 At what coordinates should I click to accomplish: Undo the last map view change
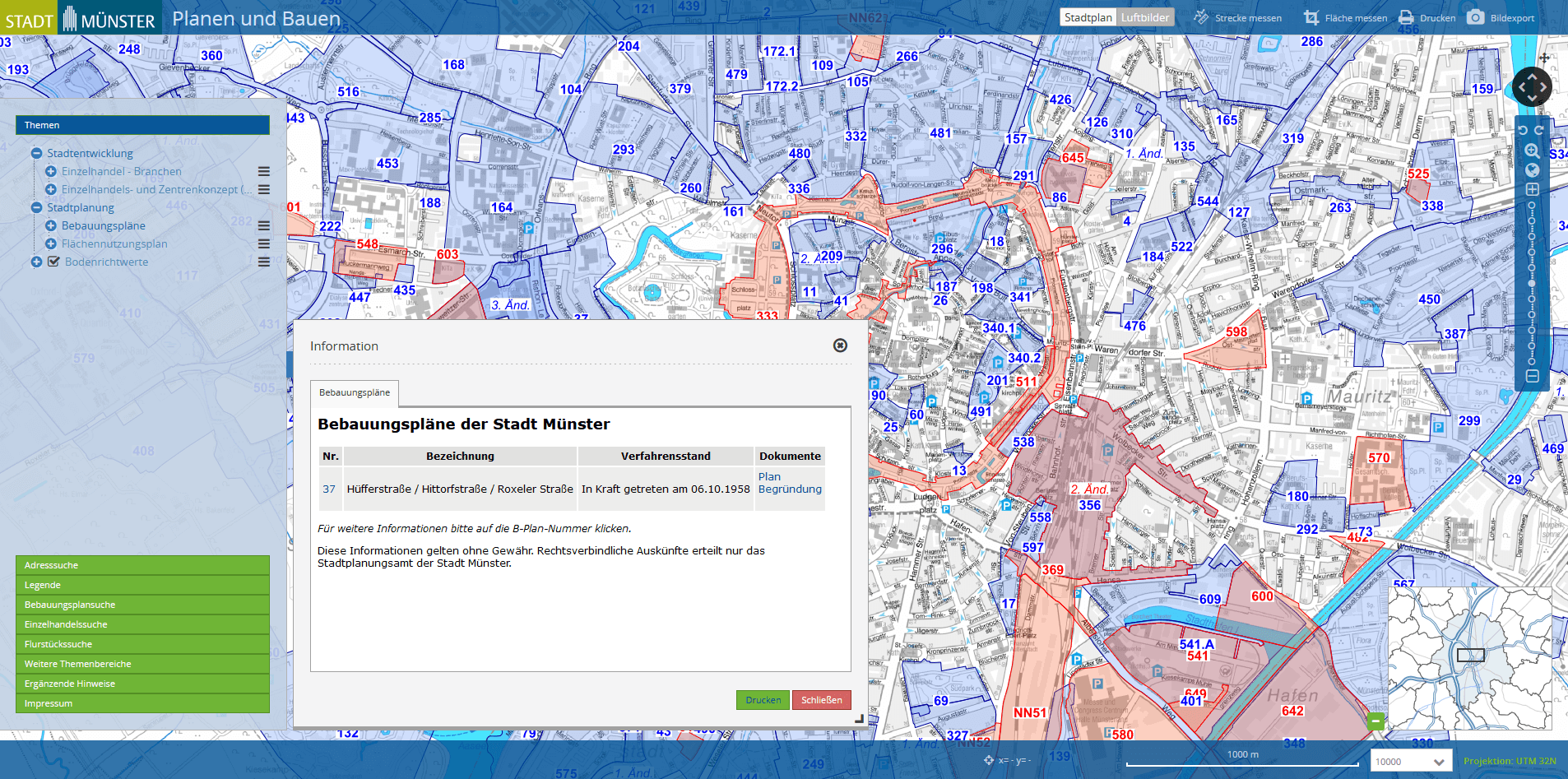click(x=1524, y=130)
